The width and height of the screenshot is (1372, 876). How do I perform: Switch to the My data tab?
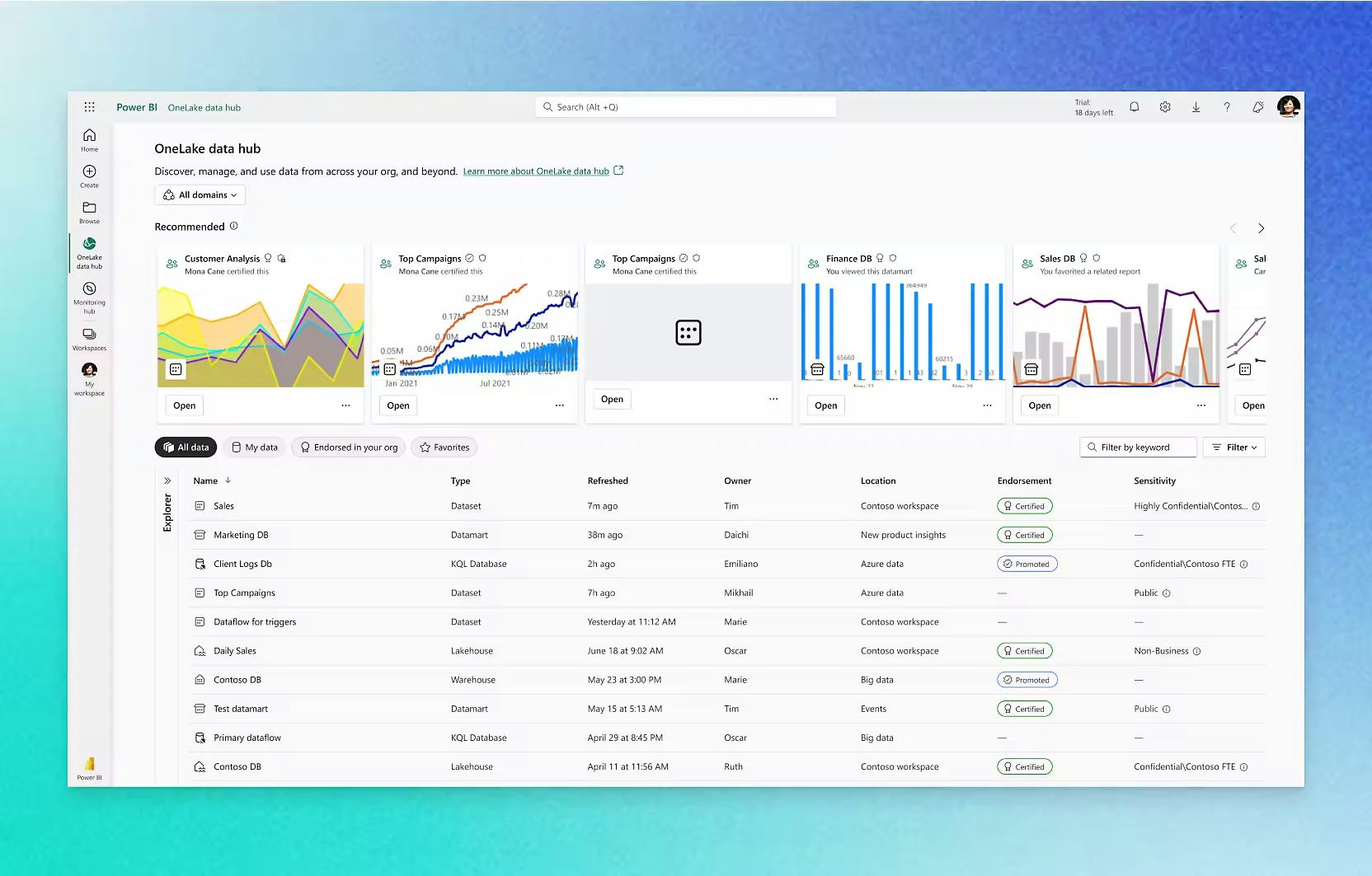(x=254, y=447)
